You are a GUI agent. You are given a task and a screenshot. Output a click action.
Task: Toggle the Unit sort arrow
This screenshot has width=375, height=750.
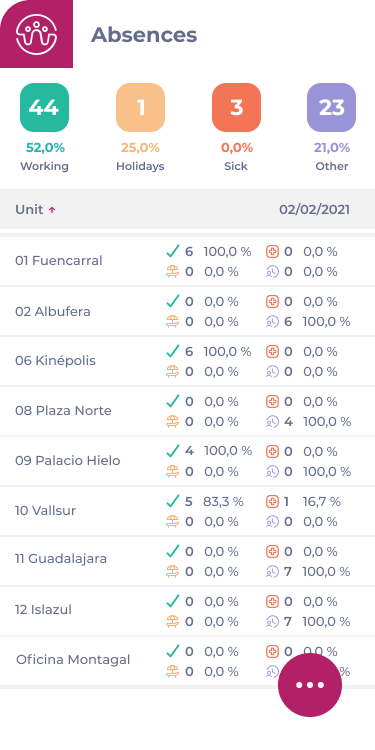(x=52, y=210)
